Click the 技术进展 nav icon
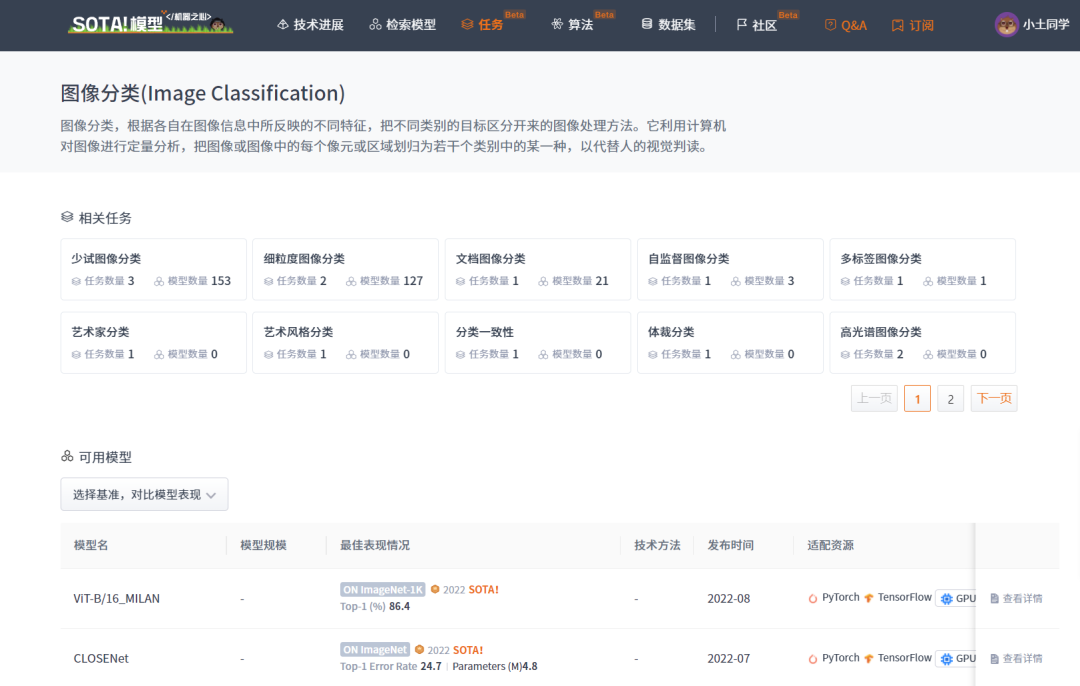 [x=282, y=25]
